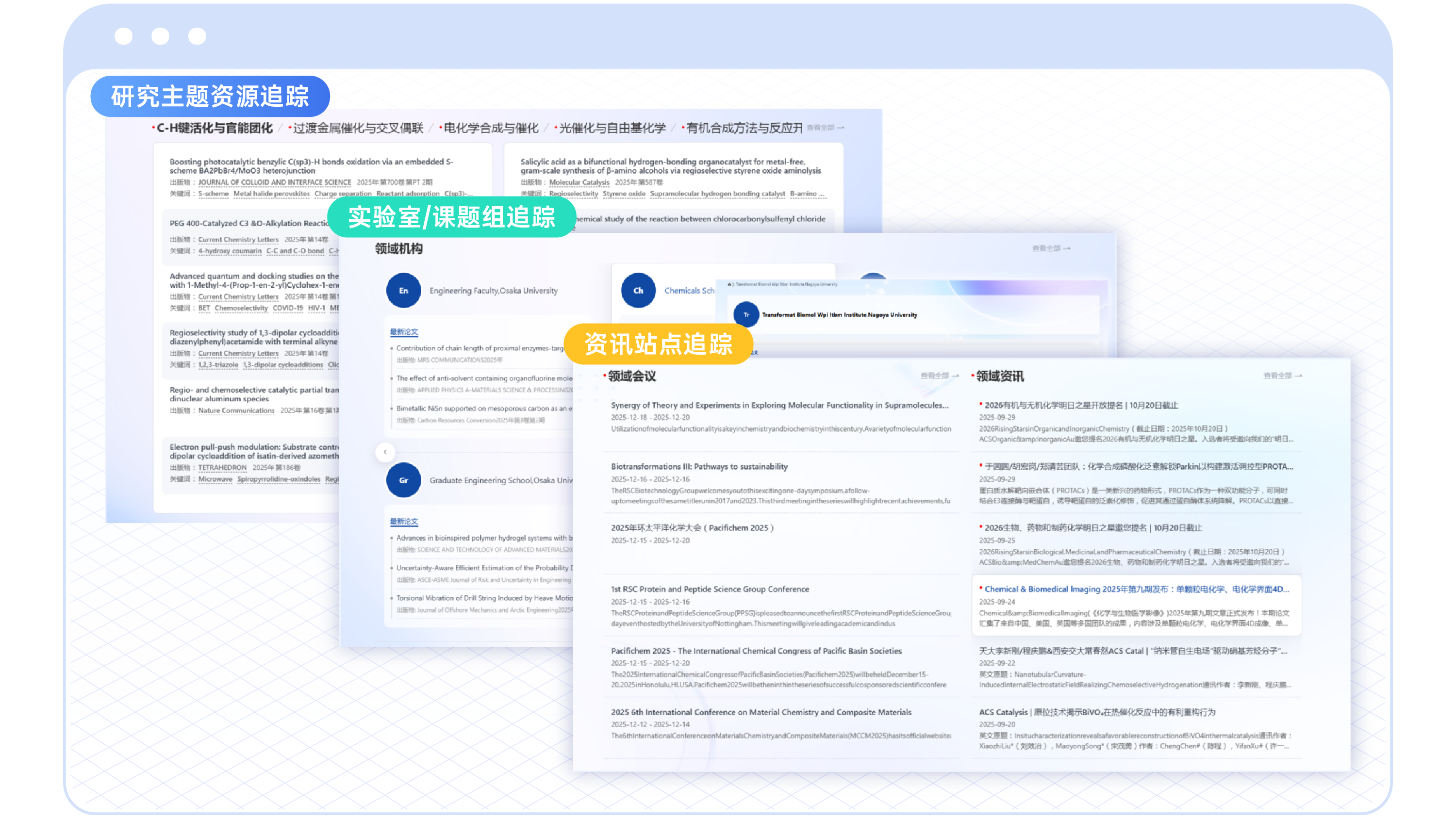Switch to the 电化学合成与催化 topic tab
Image resolution: width=1456 pixels, height=819 pixels.
491,128
